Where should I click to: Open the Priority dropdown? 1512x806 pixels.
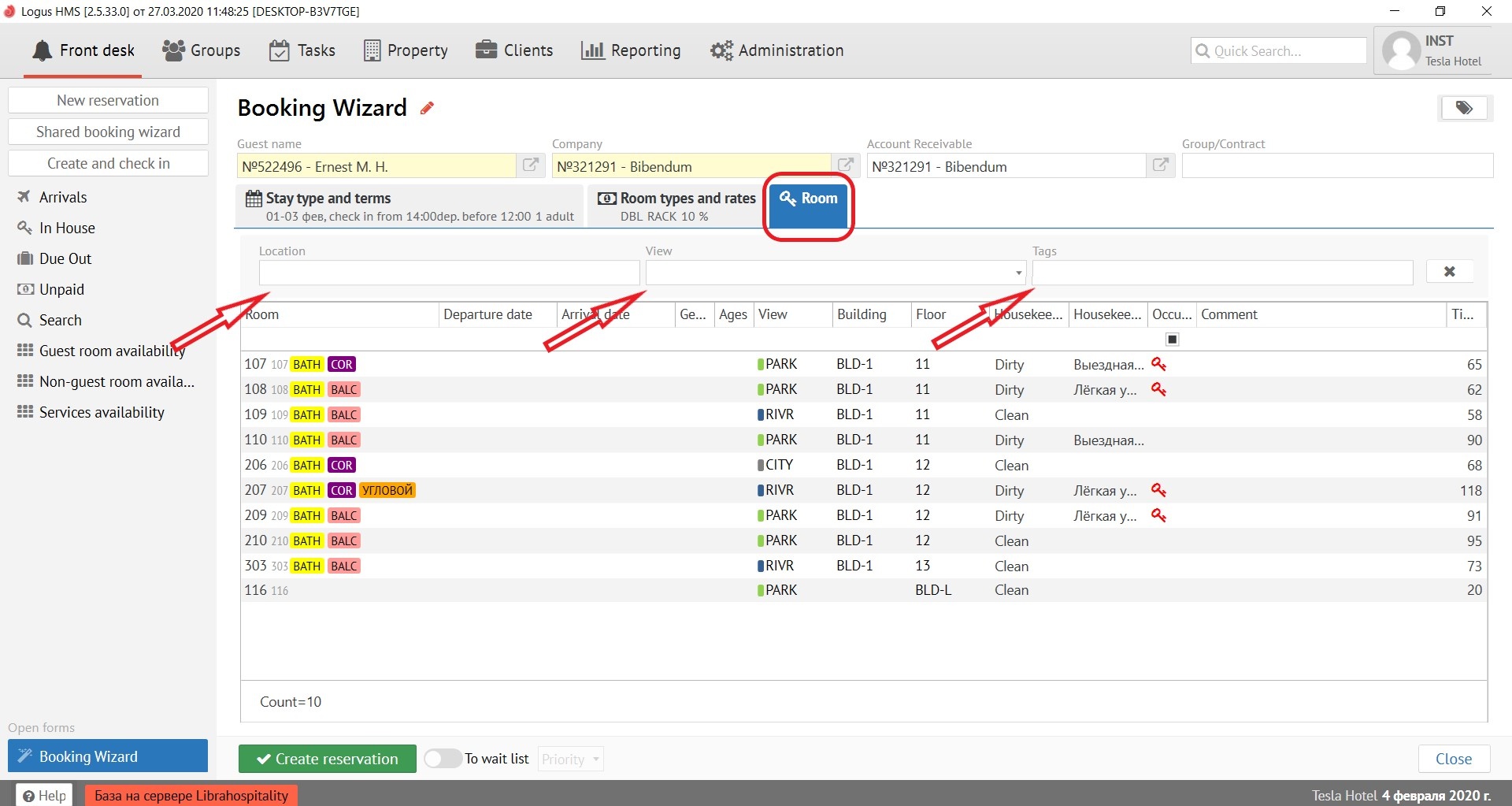[x=571, y=760]
